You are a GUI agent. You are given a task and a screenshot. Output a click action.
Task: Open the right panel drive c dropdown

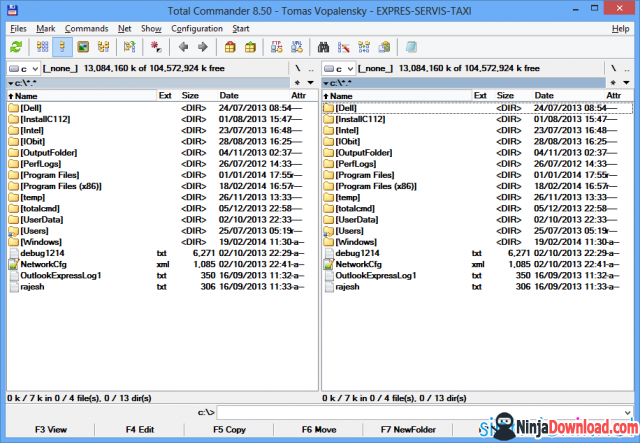click(x=338, y=69)
